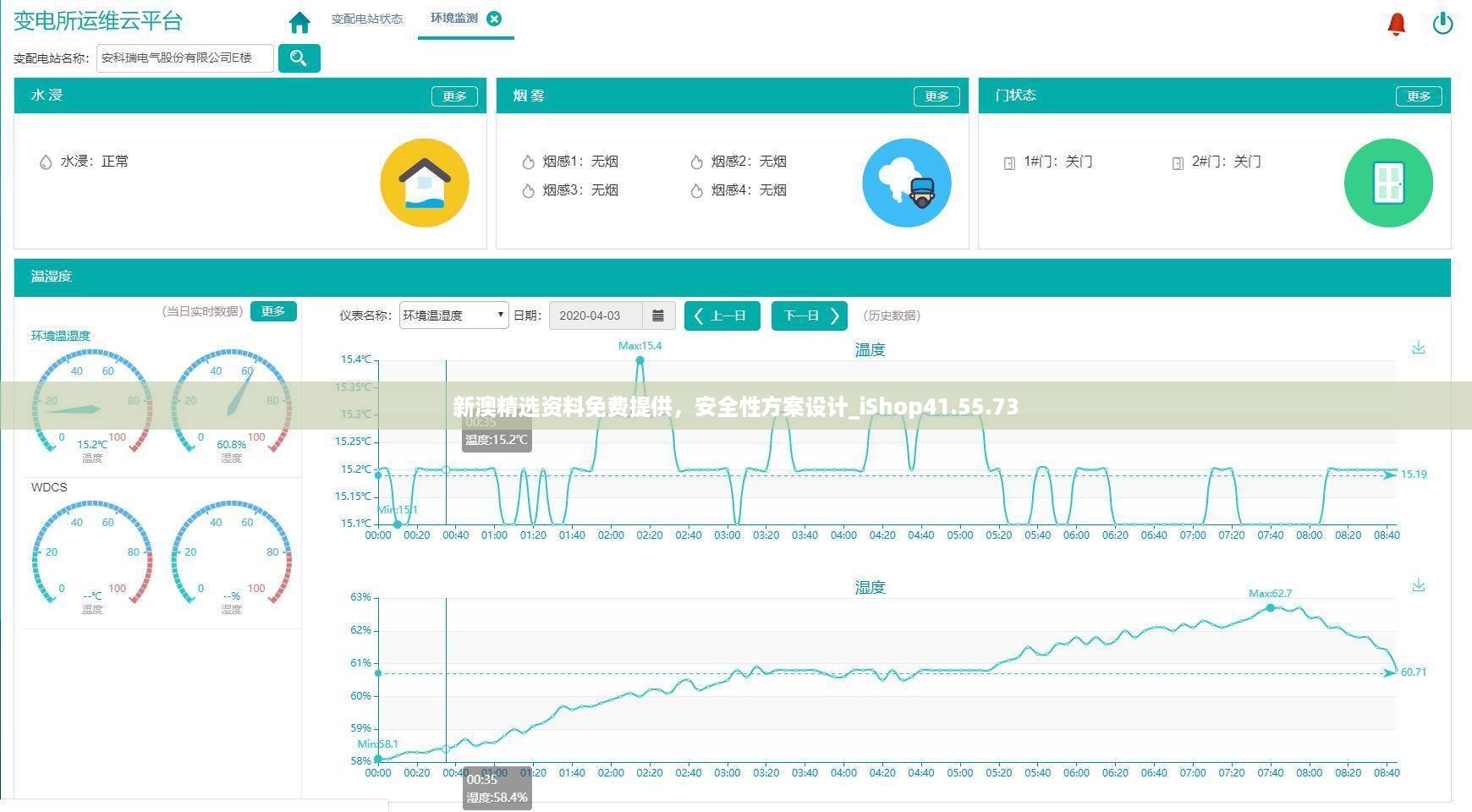Click the 变电所运维云平台 title

[98, 21]
